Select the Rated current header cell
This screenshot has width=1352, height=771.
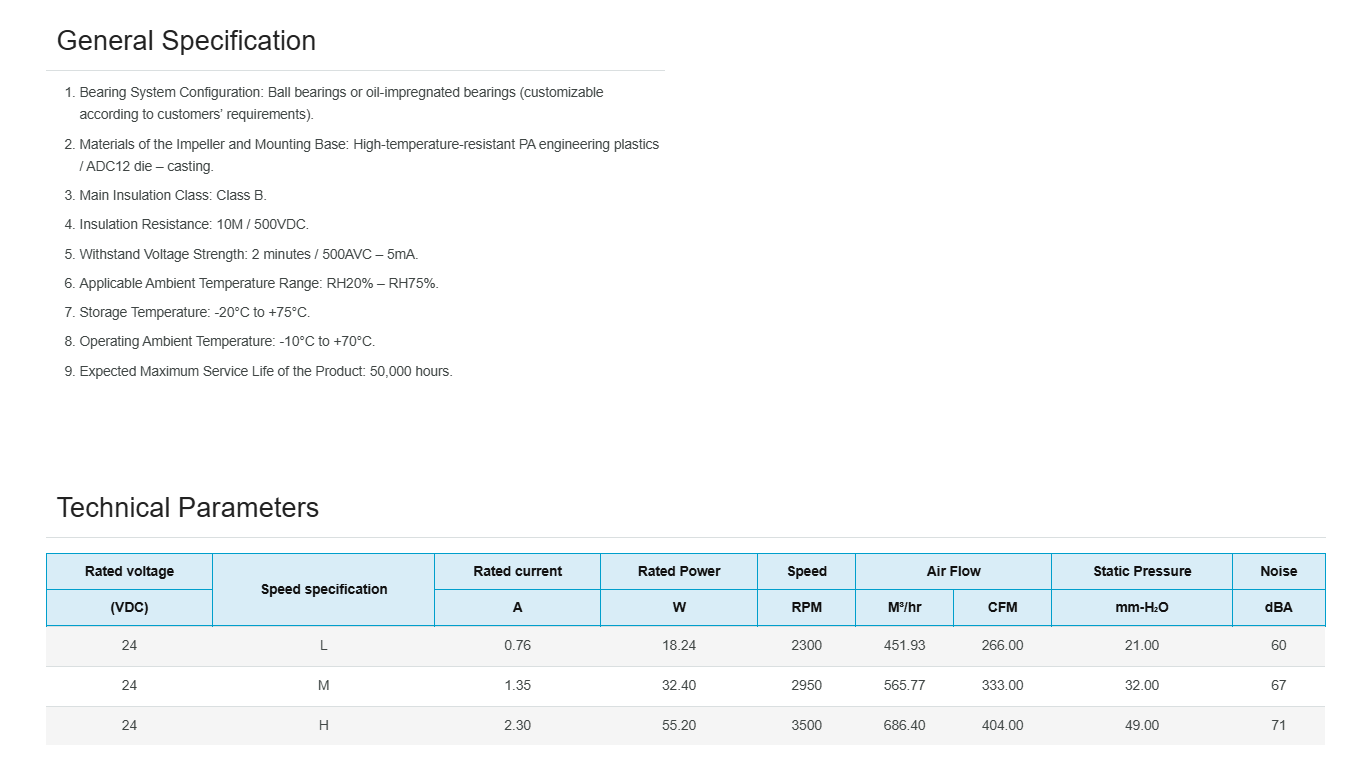coord(517,571)
